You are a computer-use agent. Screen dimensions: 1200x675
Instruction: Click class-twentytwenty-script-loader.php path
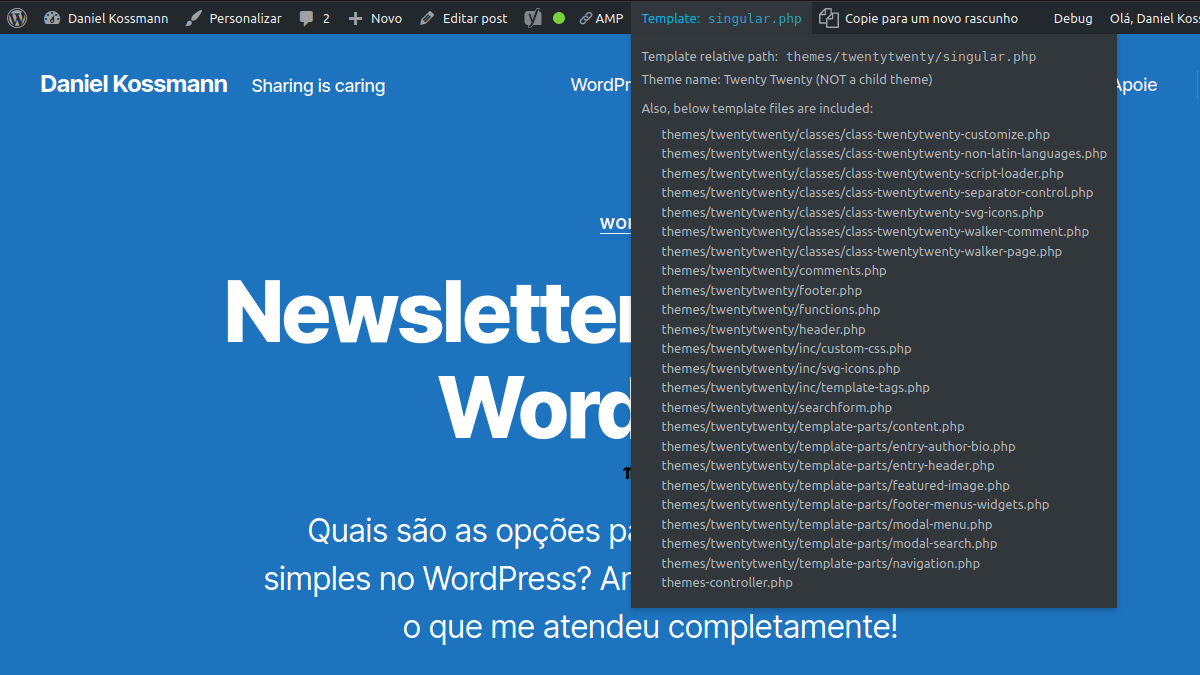(862, 173)
